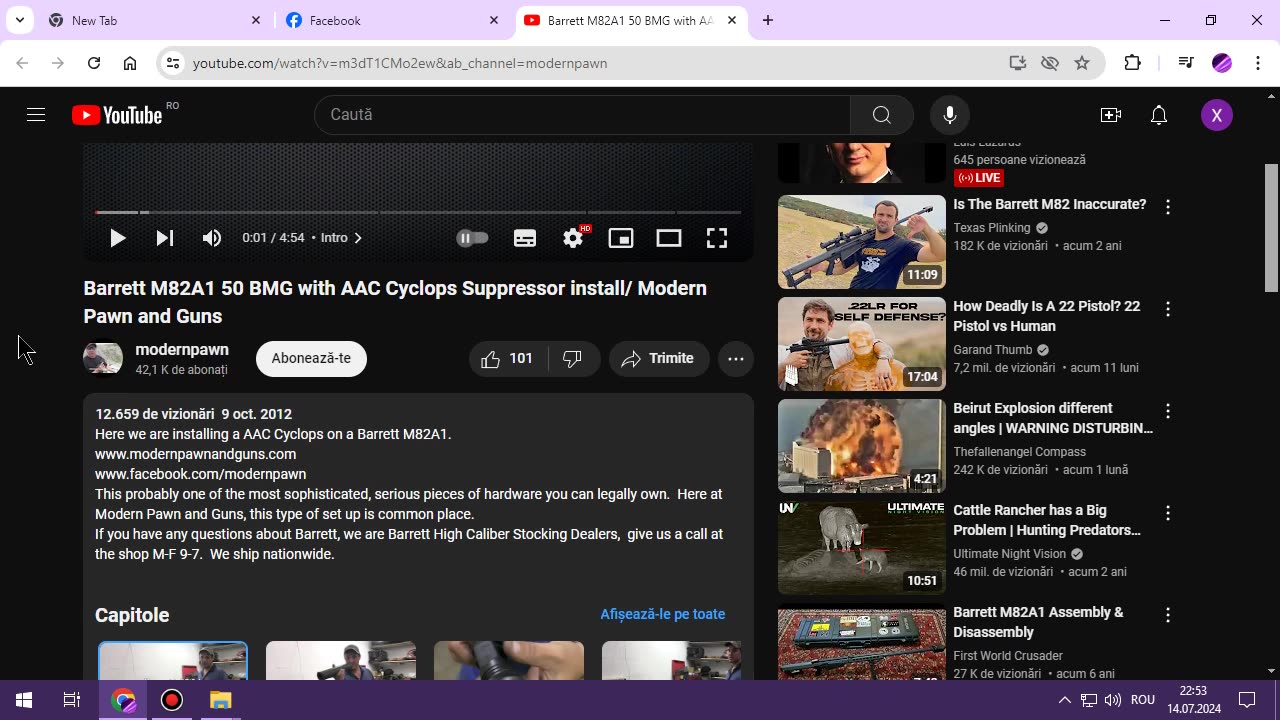
Task: Click the modernpawn channel avatar
Action: click(x=103, y=358)
